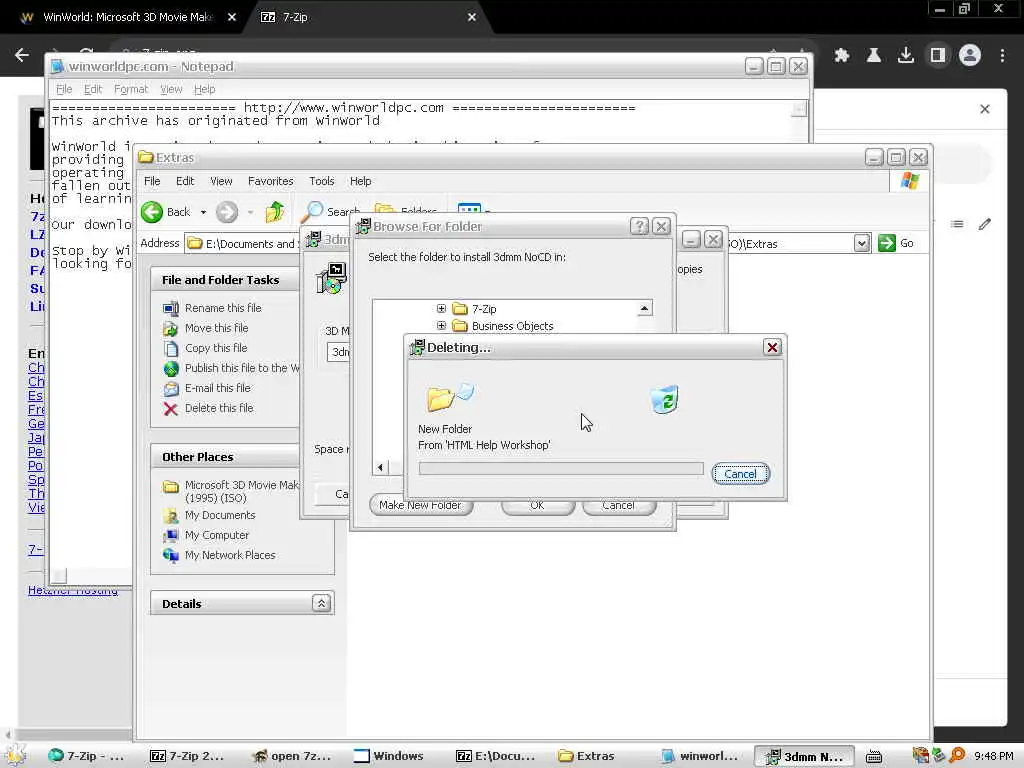Click the pencil edit icon on right panel
Viewport: 1024px width, 768px height.
click(x=985, y=224)
